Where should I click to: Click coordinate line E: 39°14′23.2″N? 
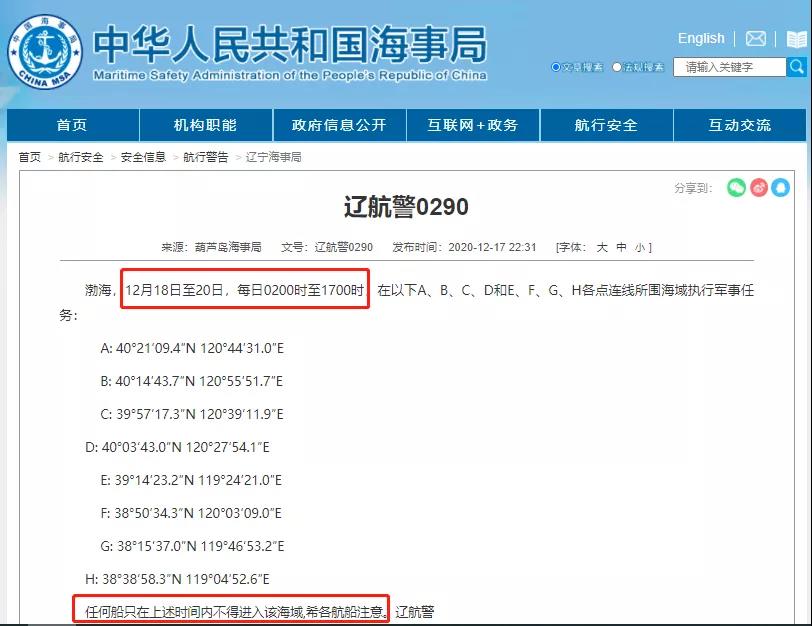pos(191,480)
